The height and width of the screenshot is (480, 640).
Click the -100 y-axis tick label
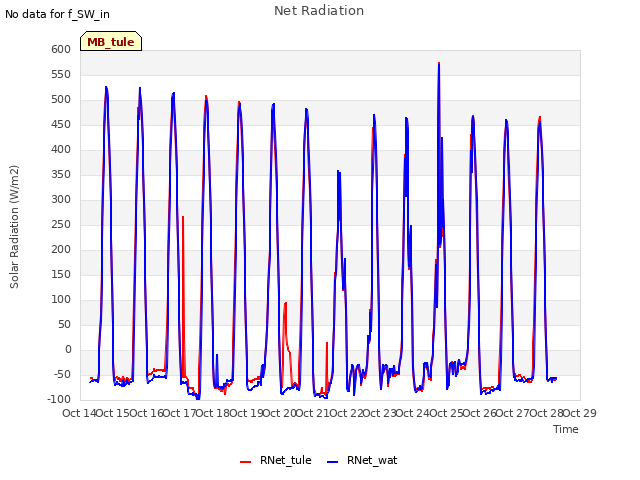pos(59,399)
